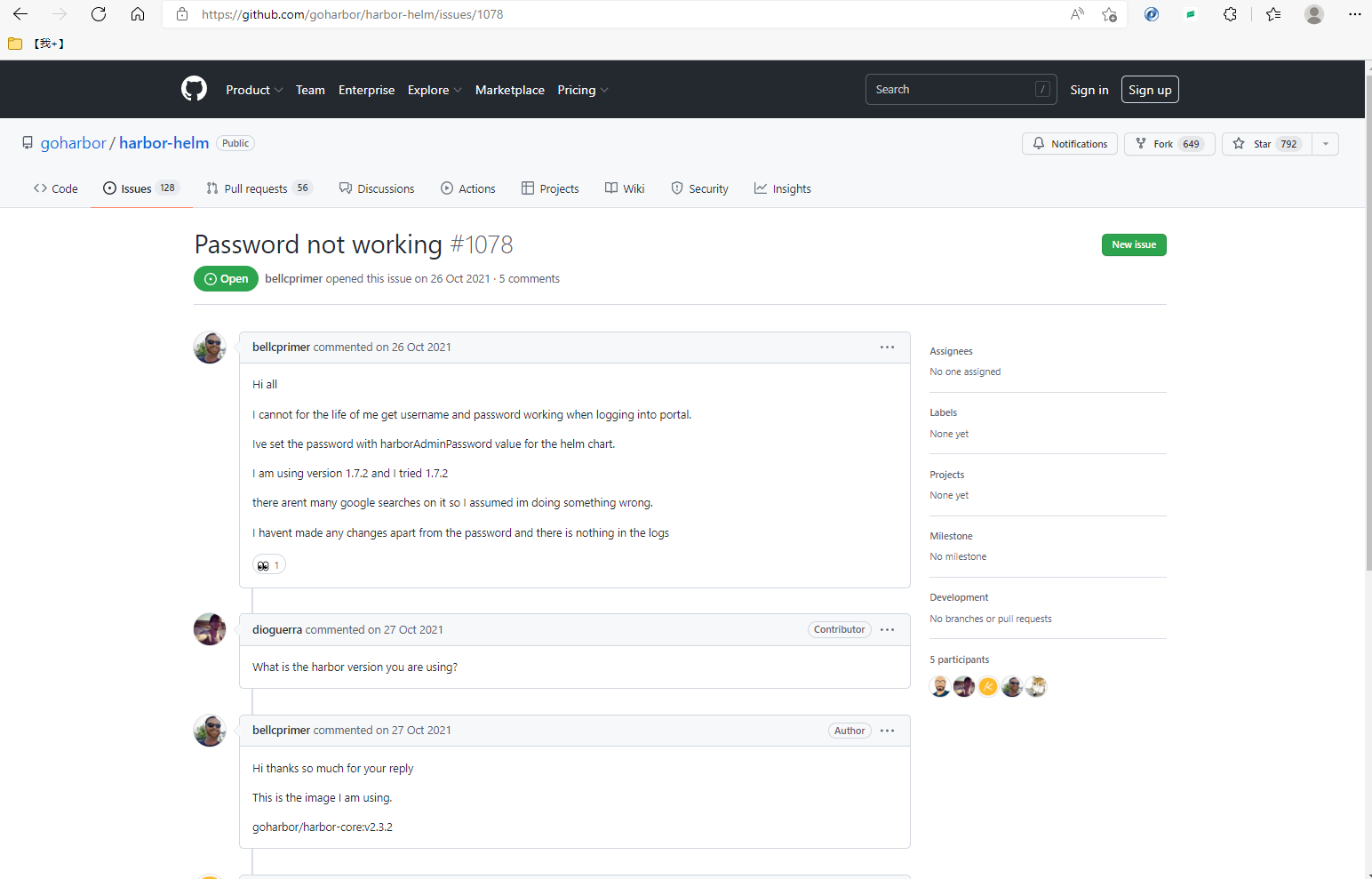Open the browser home page icon

tap(138, 14)
